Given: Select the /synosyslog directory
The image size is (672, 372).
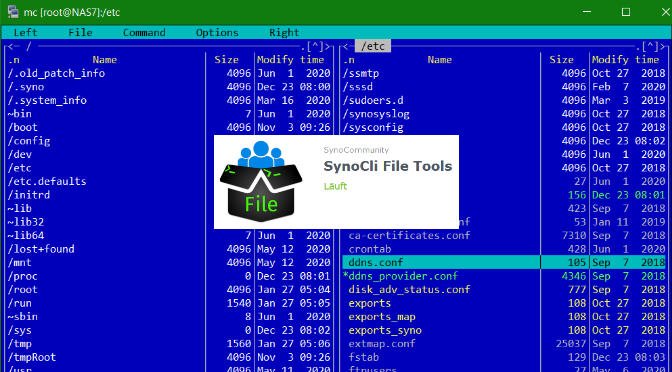Looking at the screenshot, I should (x=376, y=114).
